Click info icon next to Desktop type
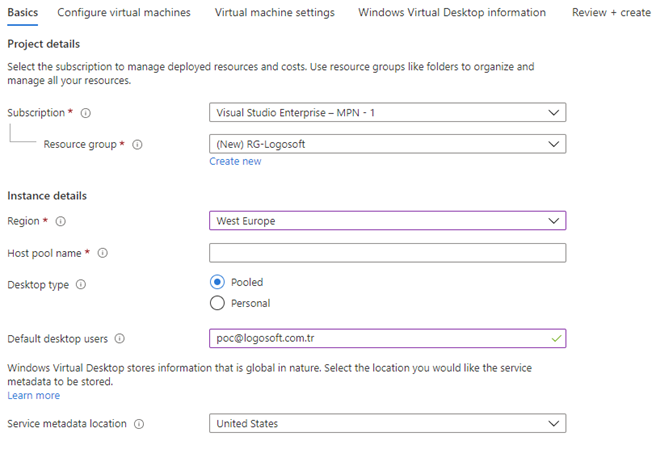 click(x=81, y=285)
